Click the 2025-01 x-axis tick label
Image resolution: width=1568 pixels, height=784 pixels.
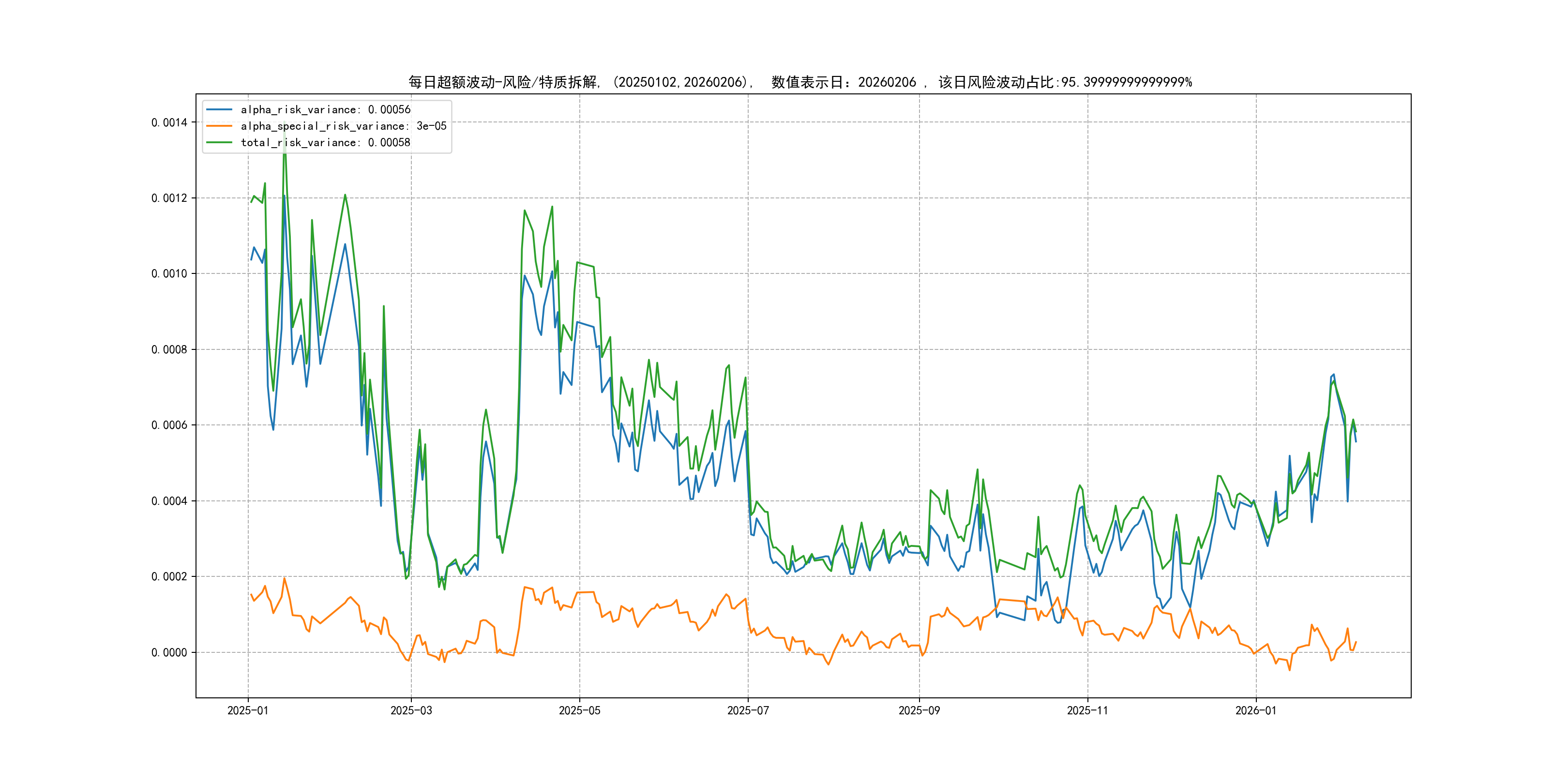tap(248, 710)
